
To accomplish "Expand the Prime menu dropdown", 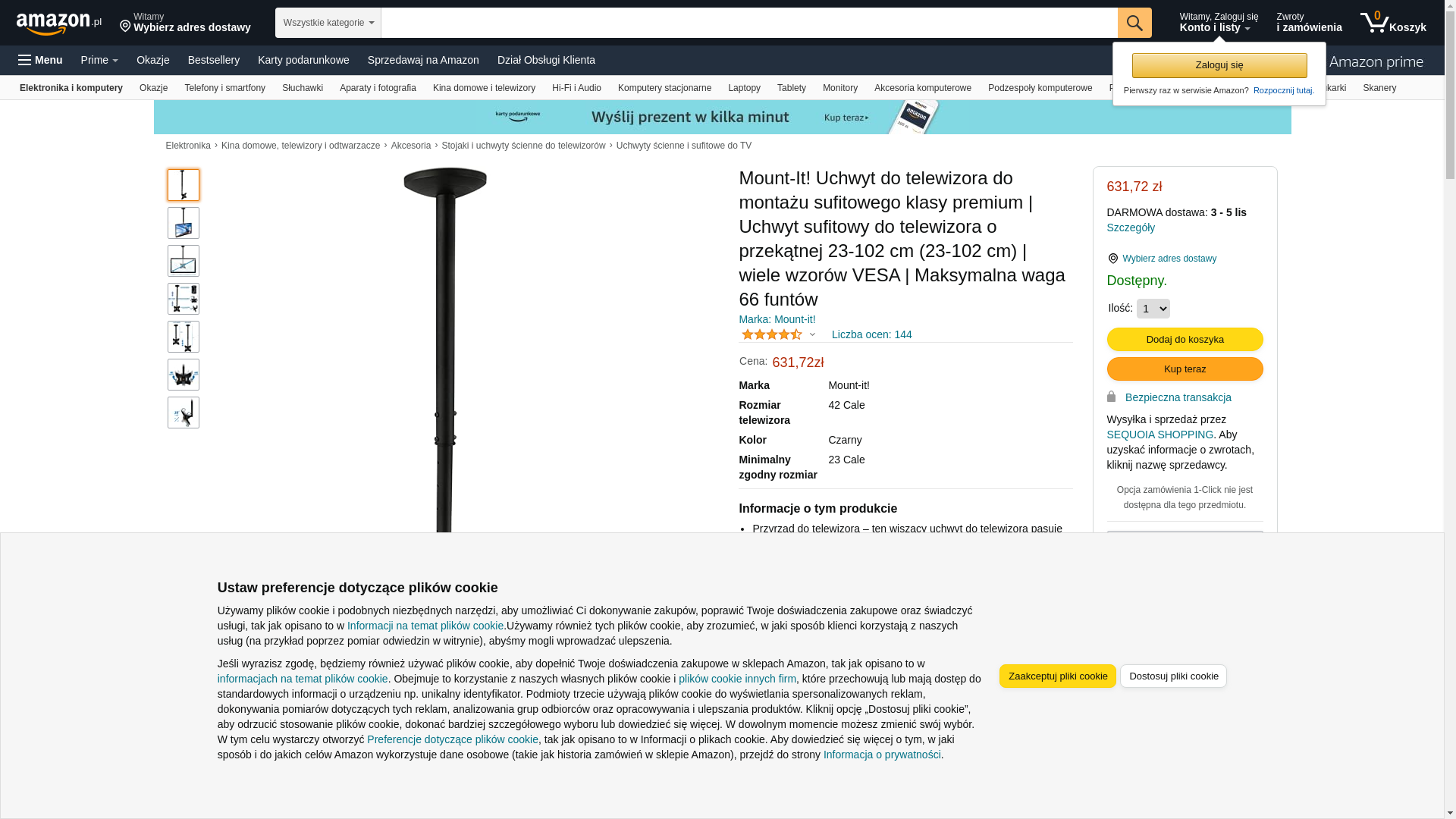I will 99,60.
